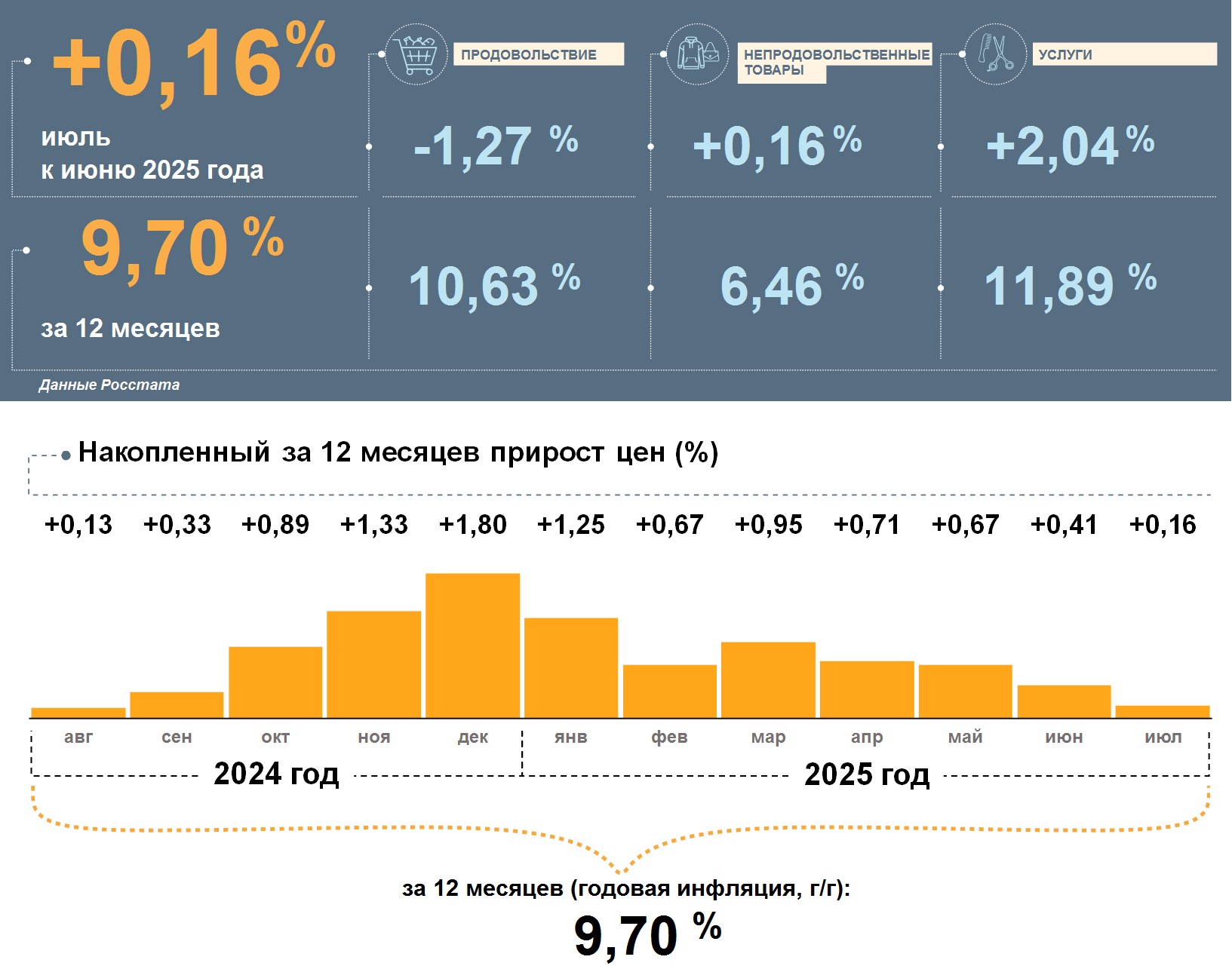The image size is (1232, 969).
Task: Click the tallest bar for дек
Action: click(472, 645)
